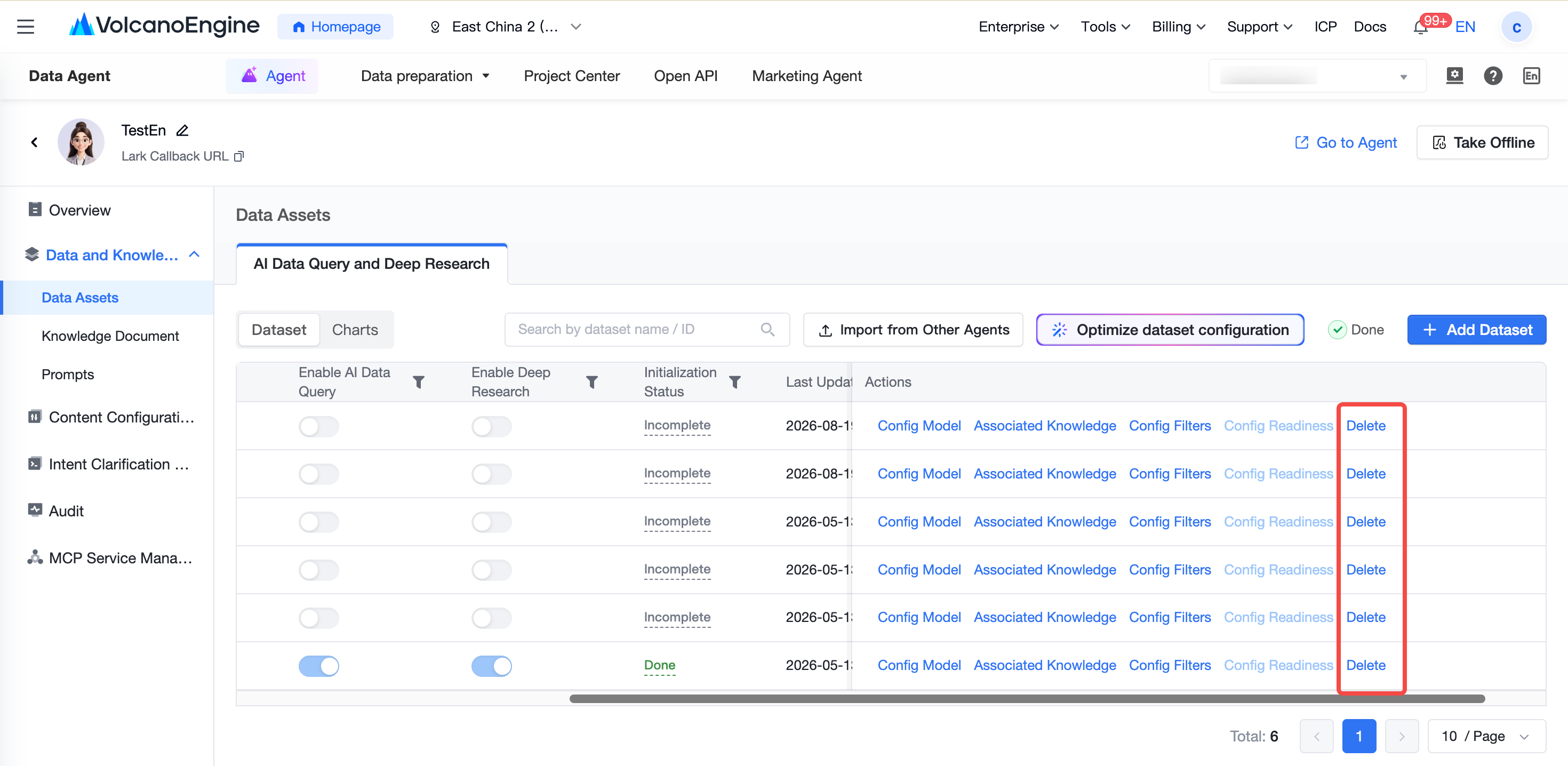Click Optimize dataset configuration

[1170, 330]
